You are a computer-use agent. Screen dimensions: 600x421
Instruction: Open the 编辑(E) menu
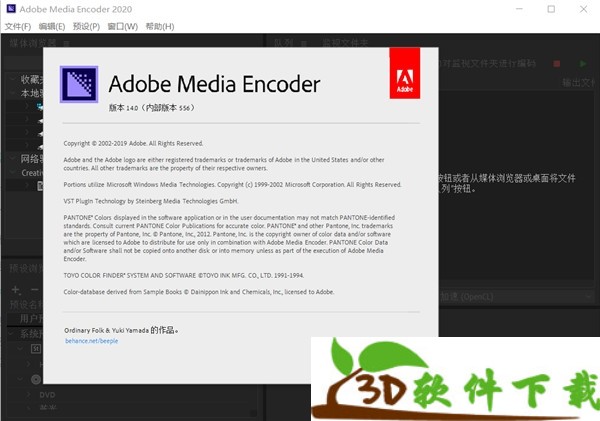click(52, 26)
